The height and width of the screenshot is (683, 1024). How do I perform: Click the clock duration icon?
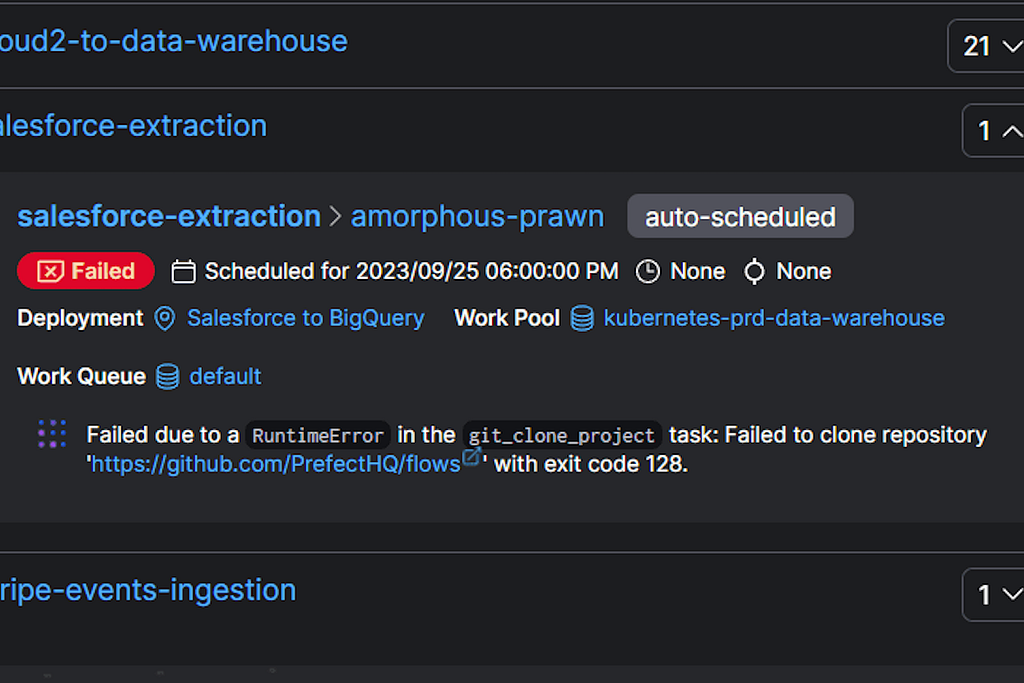(x=648, y=272)
